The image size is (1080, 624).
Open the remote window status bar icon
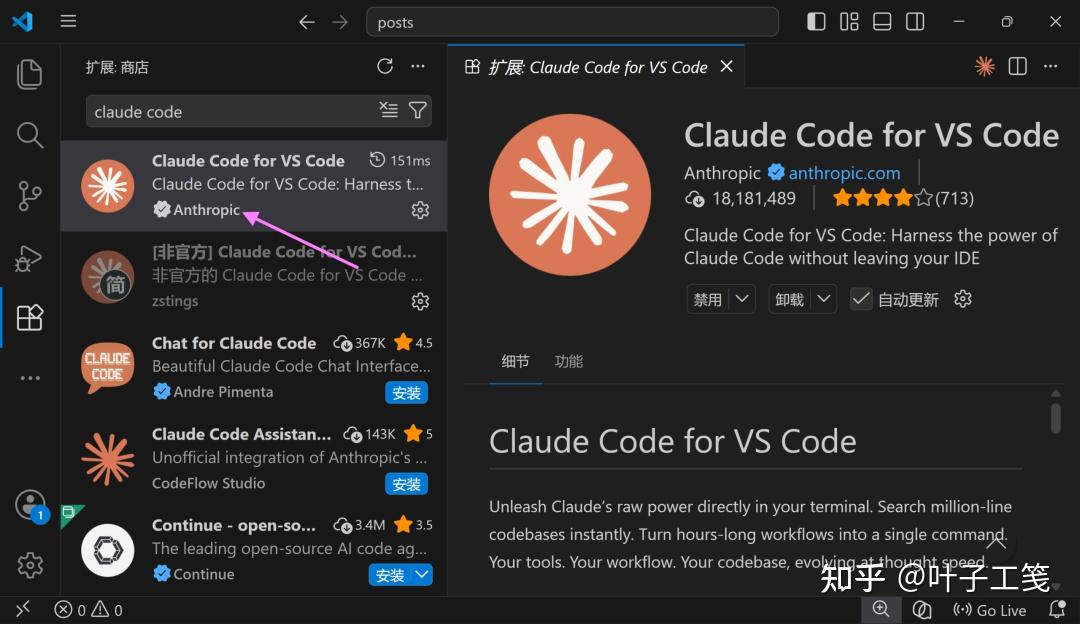[x=23, y=610]
